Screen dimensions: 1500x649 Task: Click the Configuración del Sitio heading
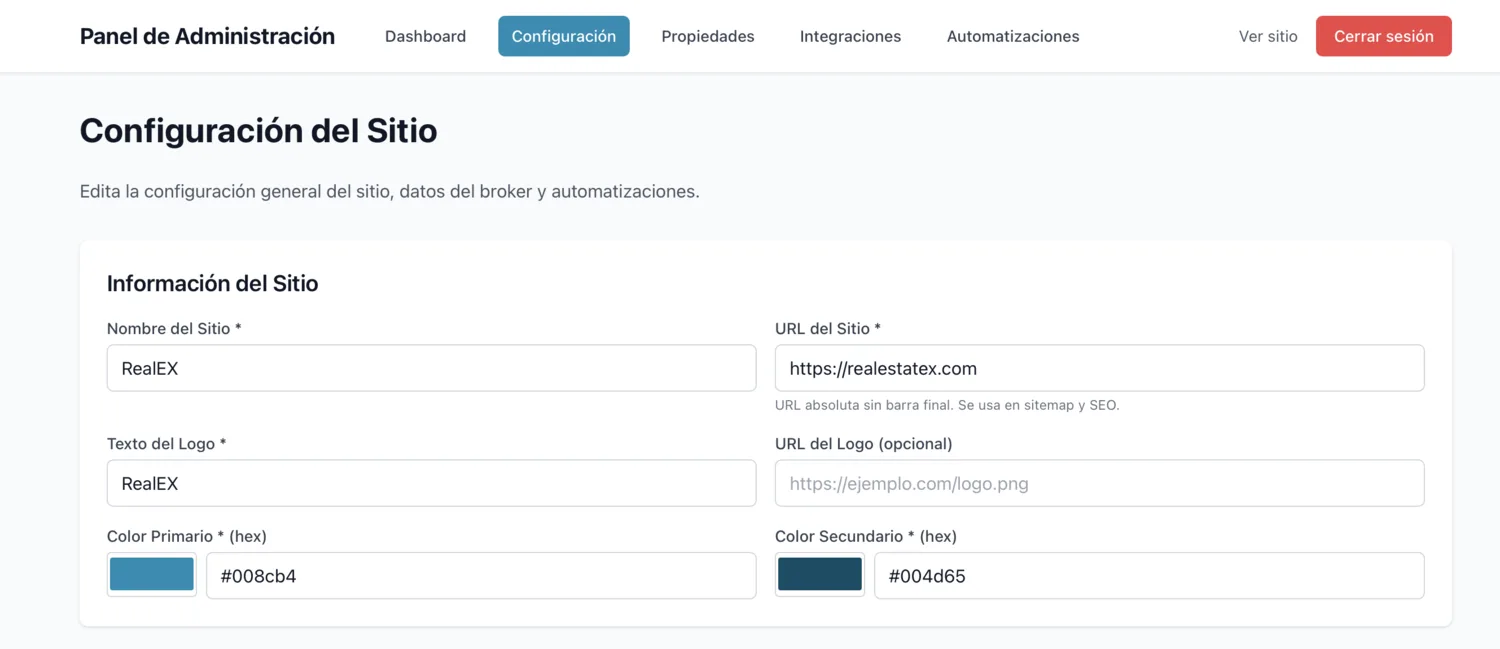tap(258, 131)
